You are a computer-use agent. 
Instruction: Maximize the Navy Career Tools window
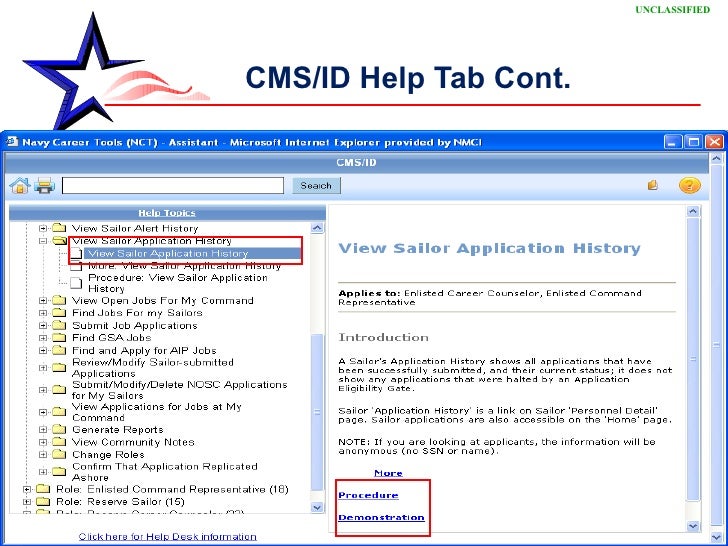(694, 142)
